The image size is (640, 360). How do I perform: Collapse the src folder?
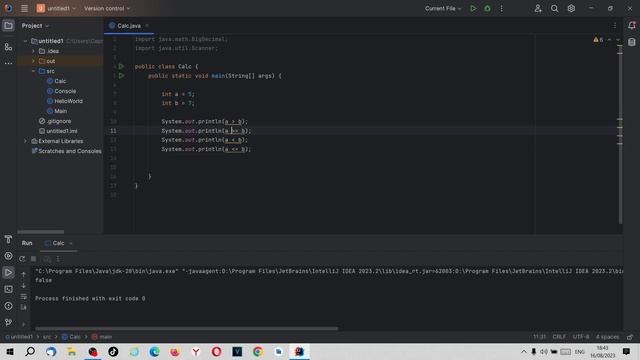click(x=33, y=71)
